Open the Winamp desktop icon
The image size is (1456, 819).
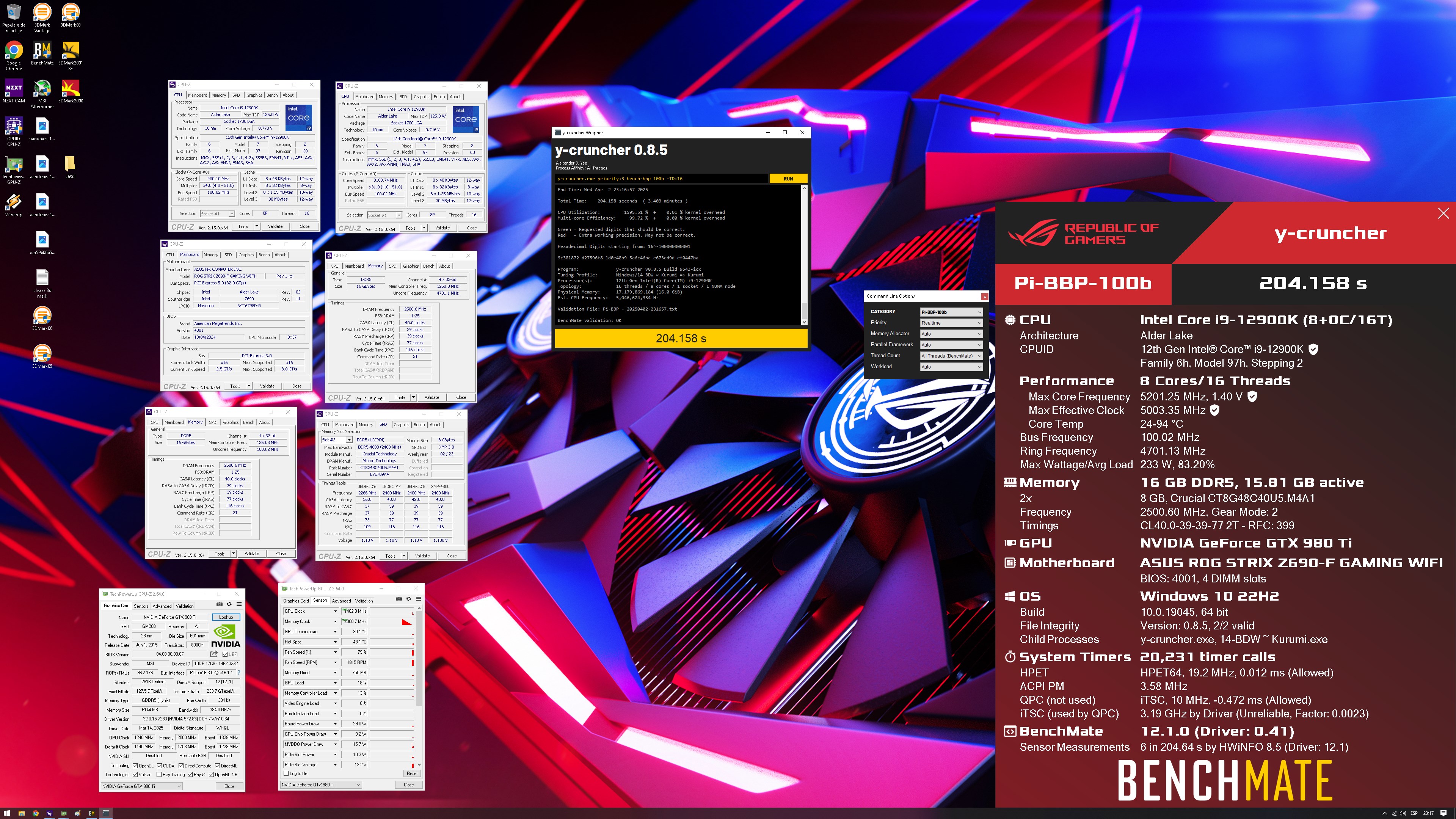click(14, 205)
